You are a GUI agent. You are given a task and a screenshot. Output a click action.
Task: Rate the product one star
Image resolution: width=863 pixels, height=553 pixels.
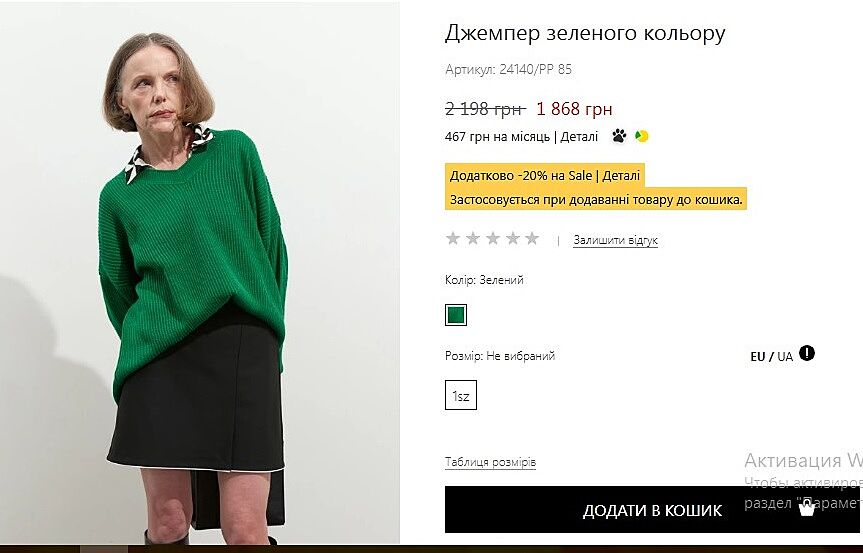point(453,238)
